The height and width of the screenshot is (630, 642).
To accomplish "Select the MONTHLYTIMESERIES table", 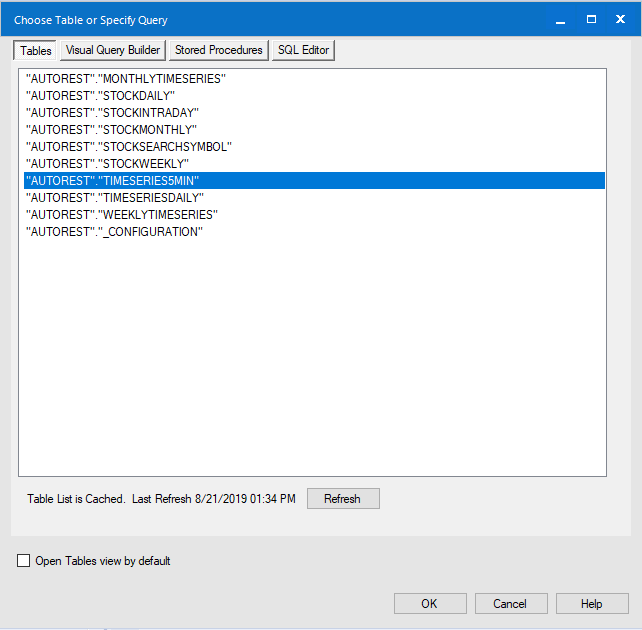I will tap(126, 78).
